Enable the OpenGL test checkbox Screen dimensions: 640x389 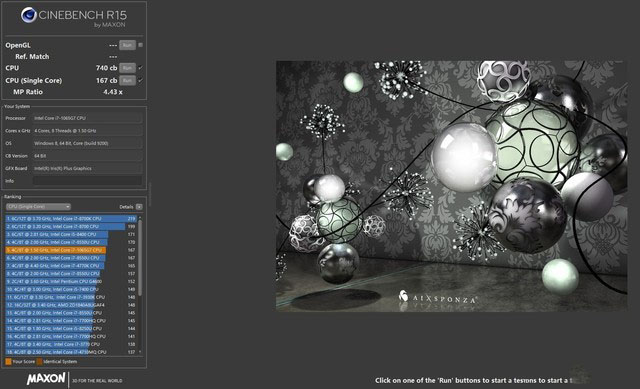140,45
